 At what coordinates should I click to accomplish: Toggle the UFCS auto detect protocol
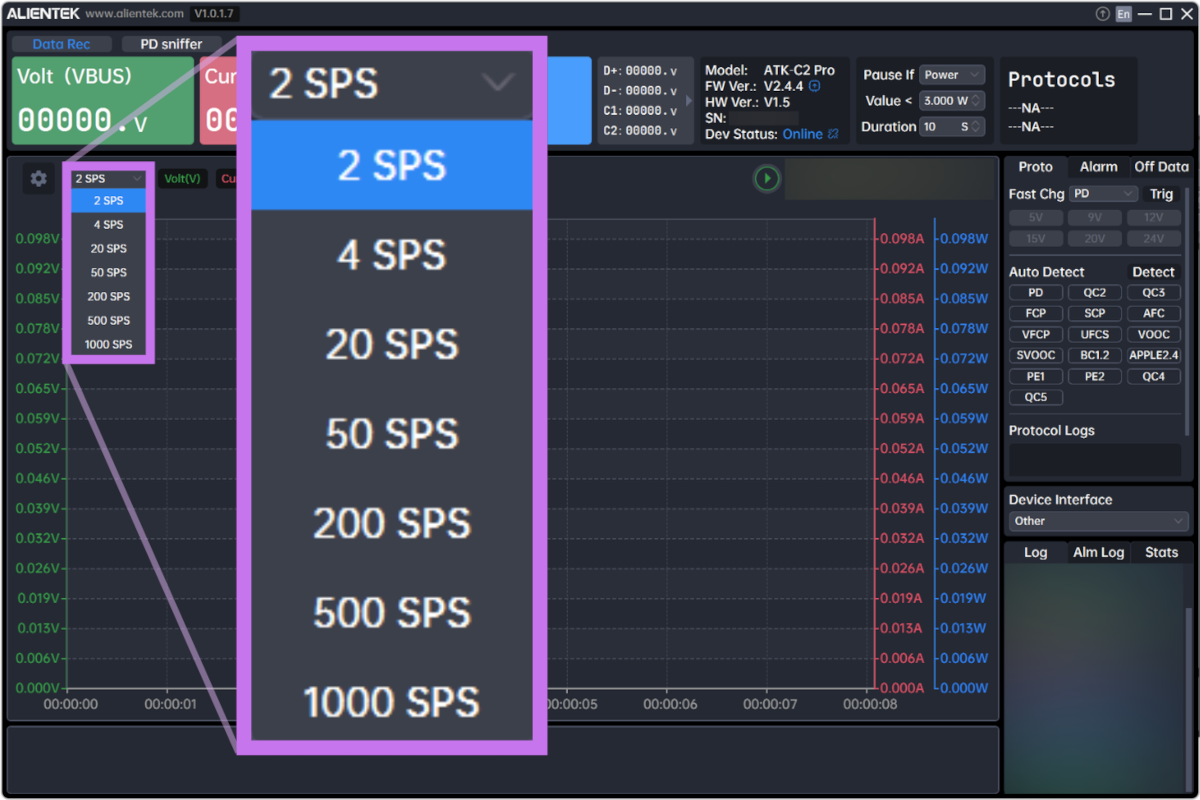(x=1094, y=335)
